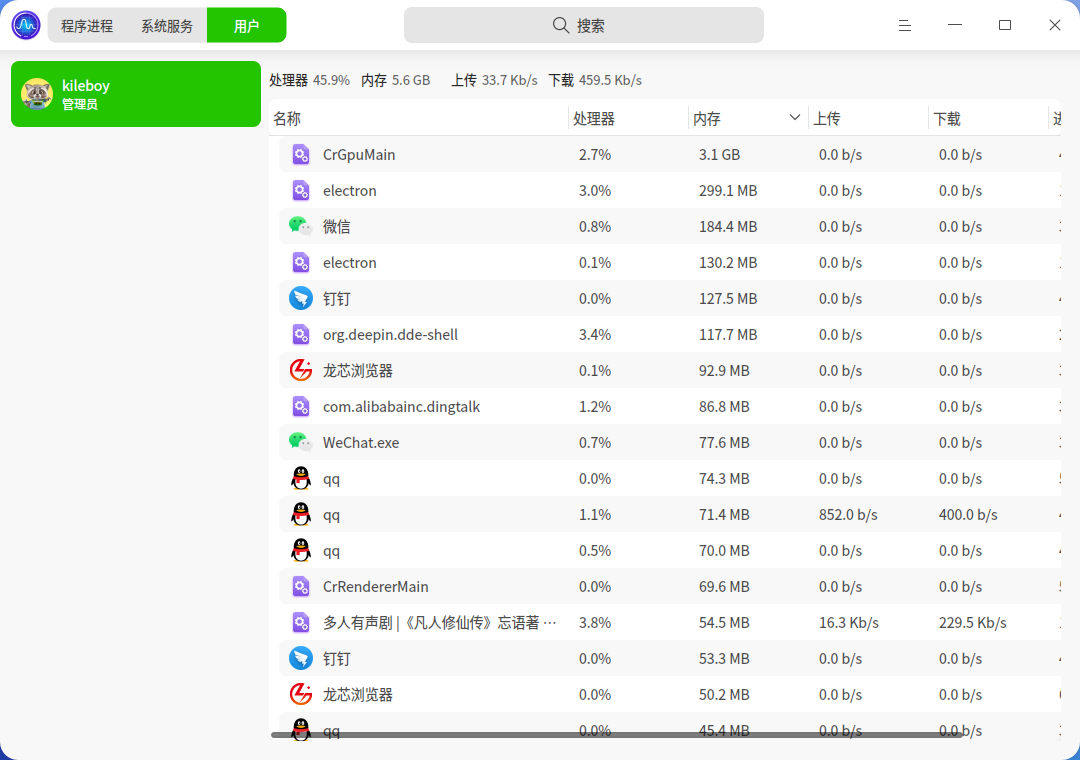Click the 上传 33.7 Kb/s summary text
The image size is (1080, 760).
coord(494,80)
